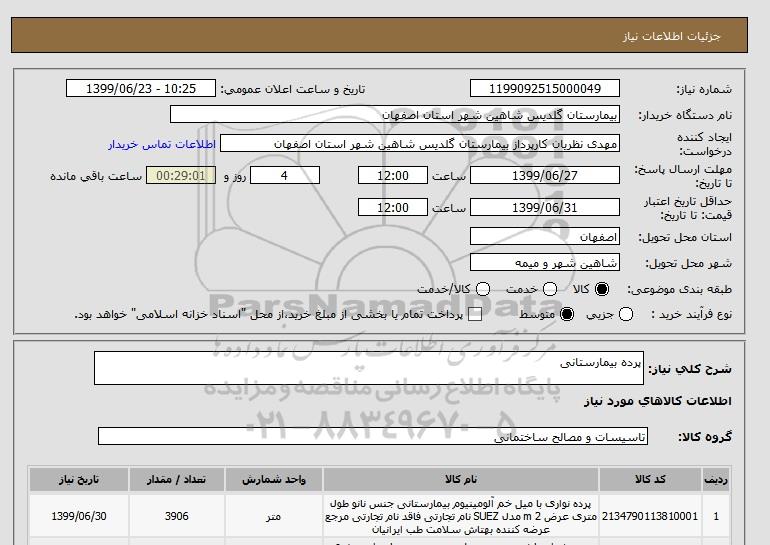The image size is (770, 545).
Task: Click the تاریخ نیاز column header
Action: point(79,480)
